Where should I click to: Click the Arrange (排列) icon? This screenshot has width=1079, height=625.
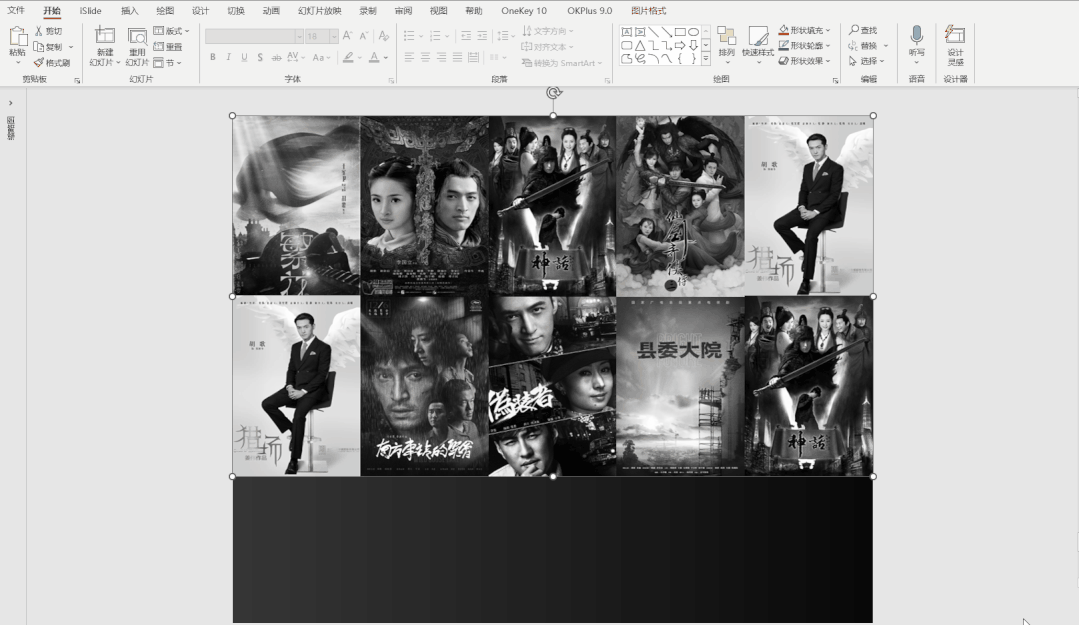point(727,36)
